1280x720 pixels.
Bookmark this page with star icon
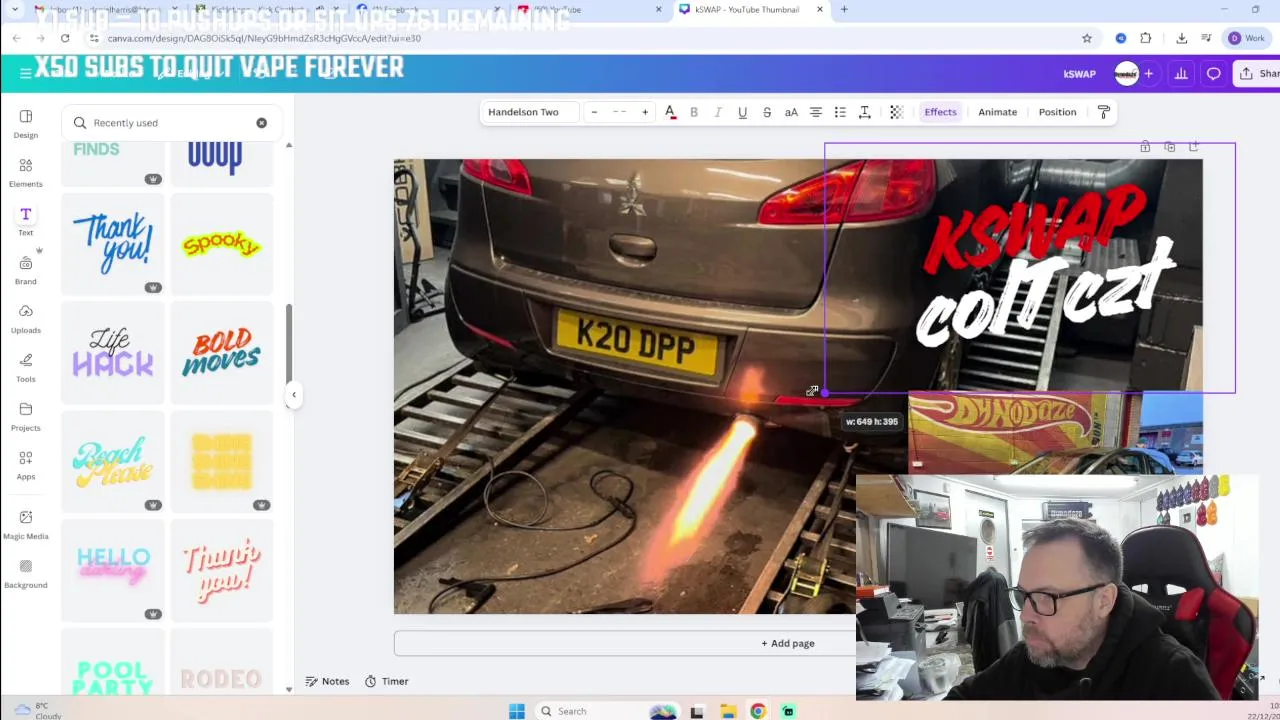[x=1087, y=38]
